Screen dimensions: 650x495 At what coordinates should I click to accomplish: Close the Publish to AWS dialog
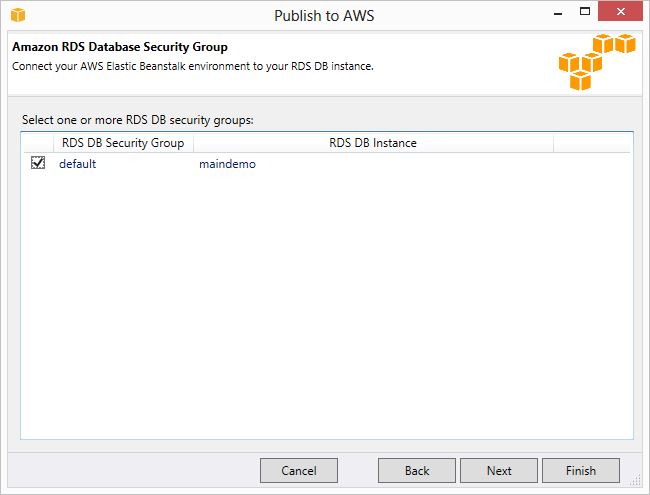621,12
